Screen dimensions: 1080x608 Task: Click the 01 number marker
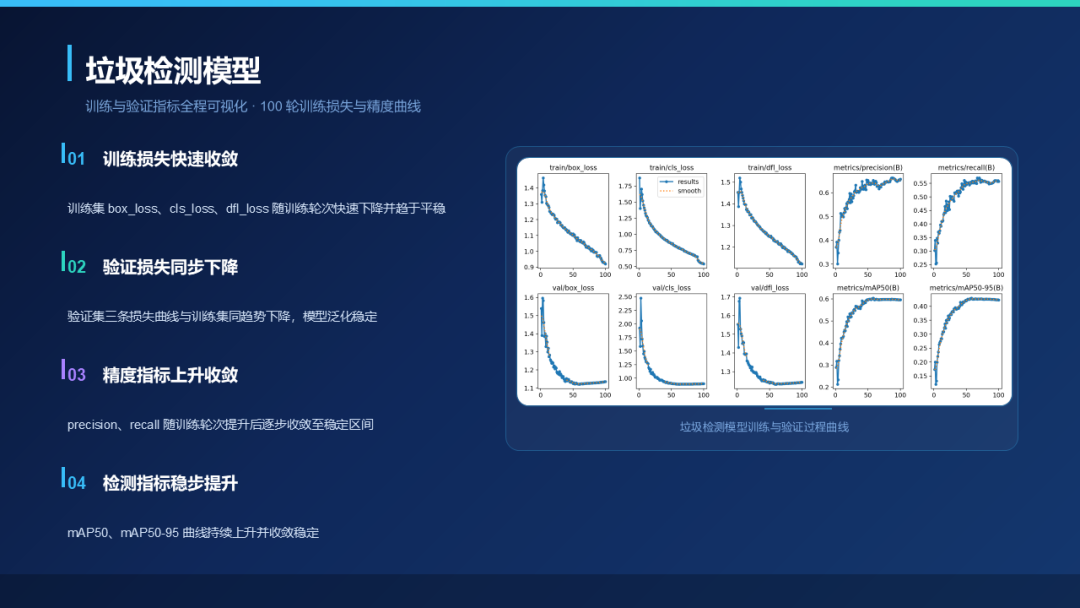(76, 159)
